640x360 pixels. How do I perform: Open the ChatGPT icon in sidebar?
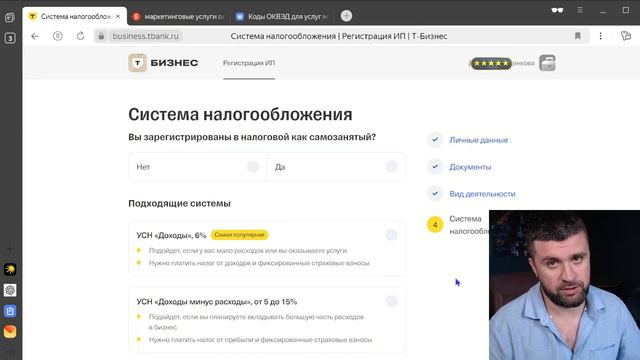pos(10,290)
